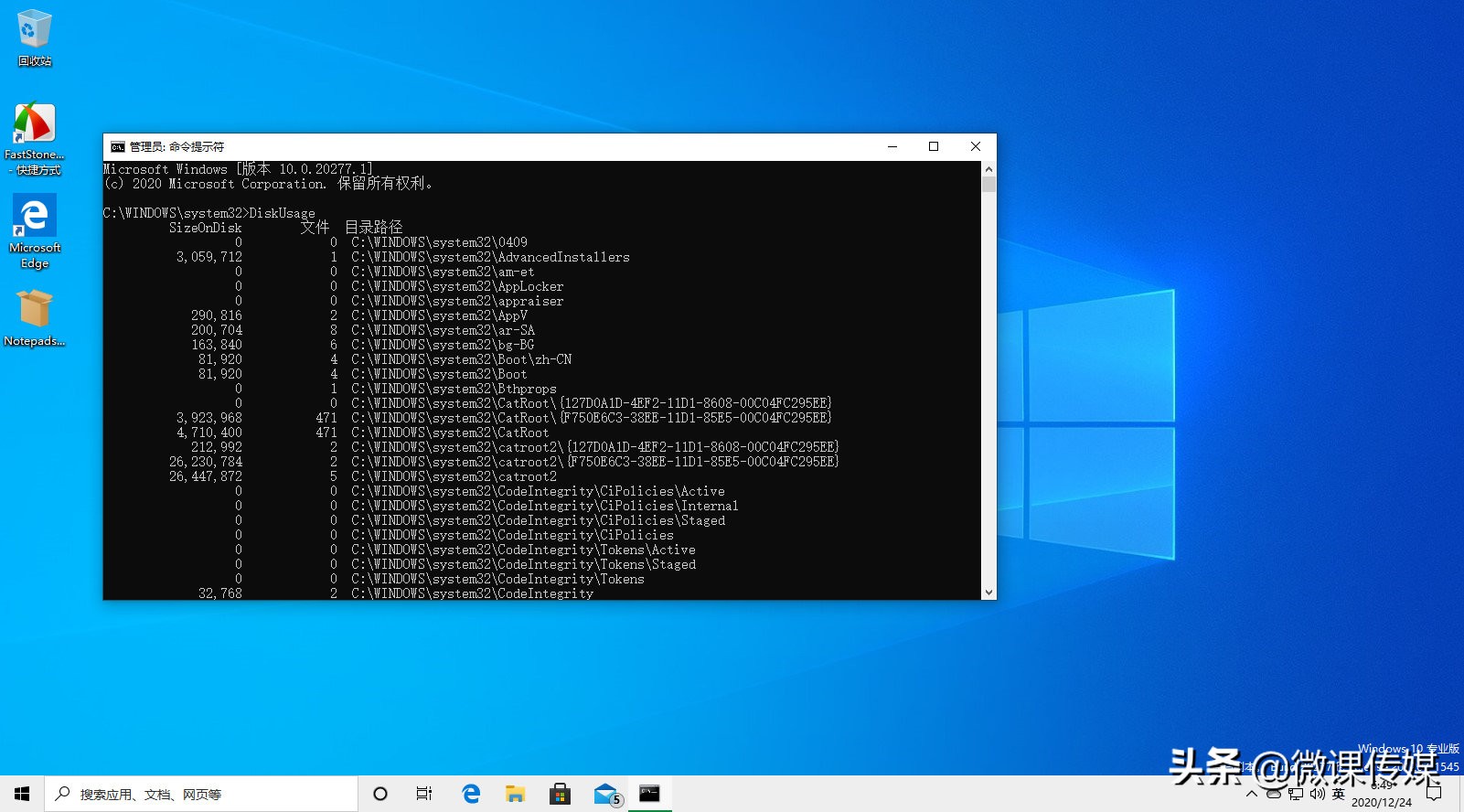
Task: Open Task View from taskbar
Action: point(424,794)
